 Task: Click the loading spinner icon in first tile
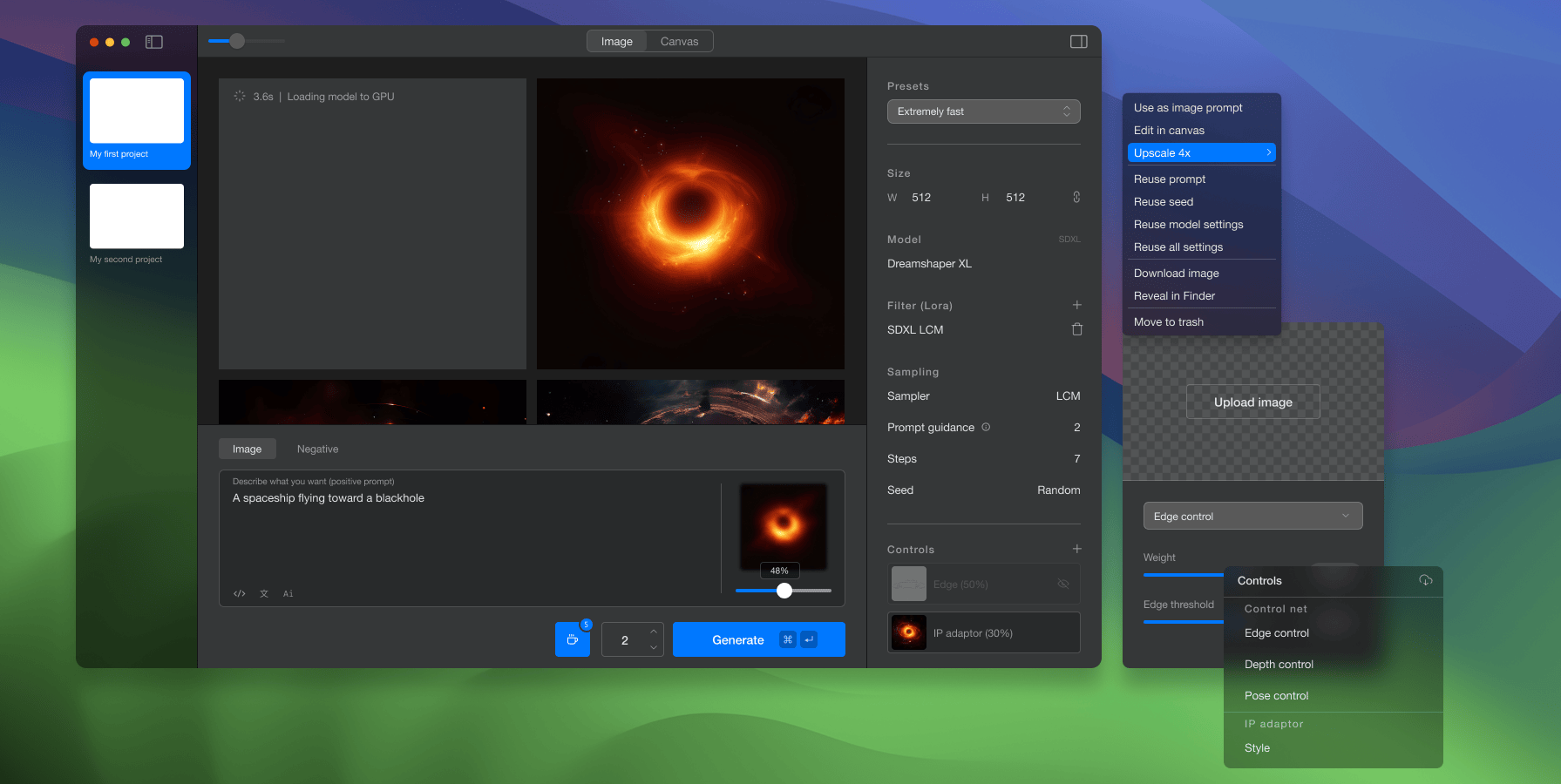click(x=240, y=96)
